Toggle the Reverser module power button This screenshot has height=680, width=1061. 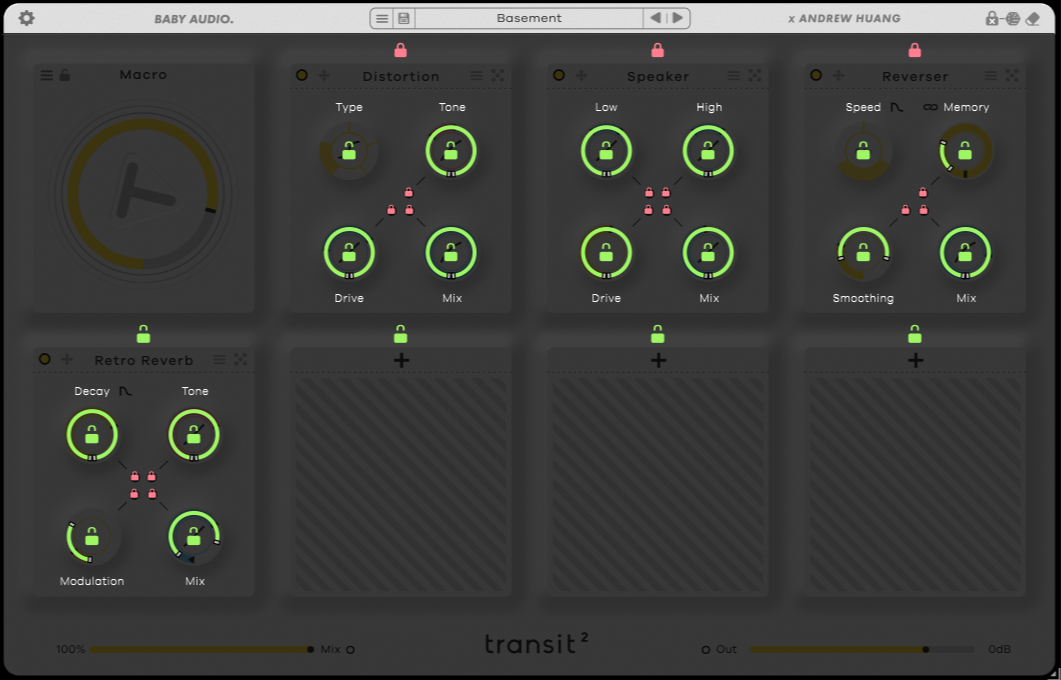(x=816, y=75)
